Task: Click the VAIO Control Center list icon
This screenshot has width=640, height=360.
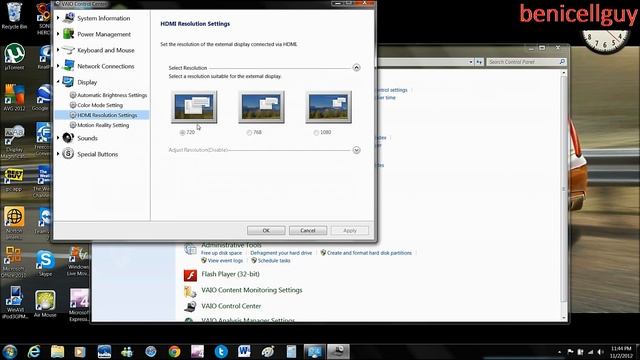Action: click(x=190, y=307)
